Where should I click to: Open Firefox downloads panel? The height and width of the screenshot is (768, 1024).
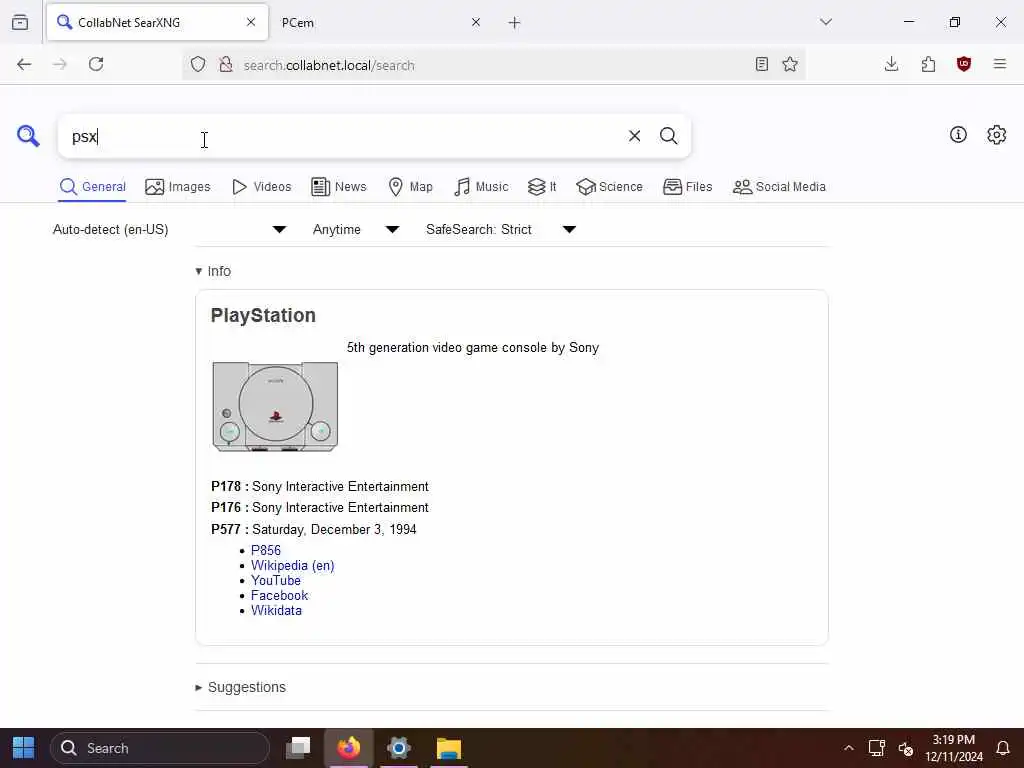click(891, 64)
